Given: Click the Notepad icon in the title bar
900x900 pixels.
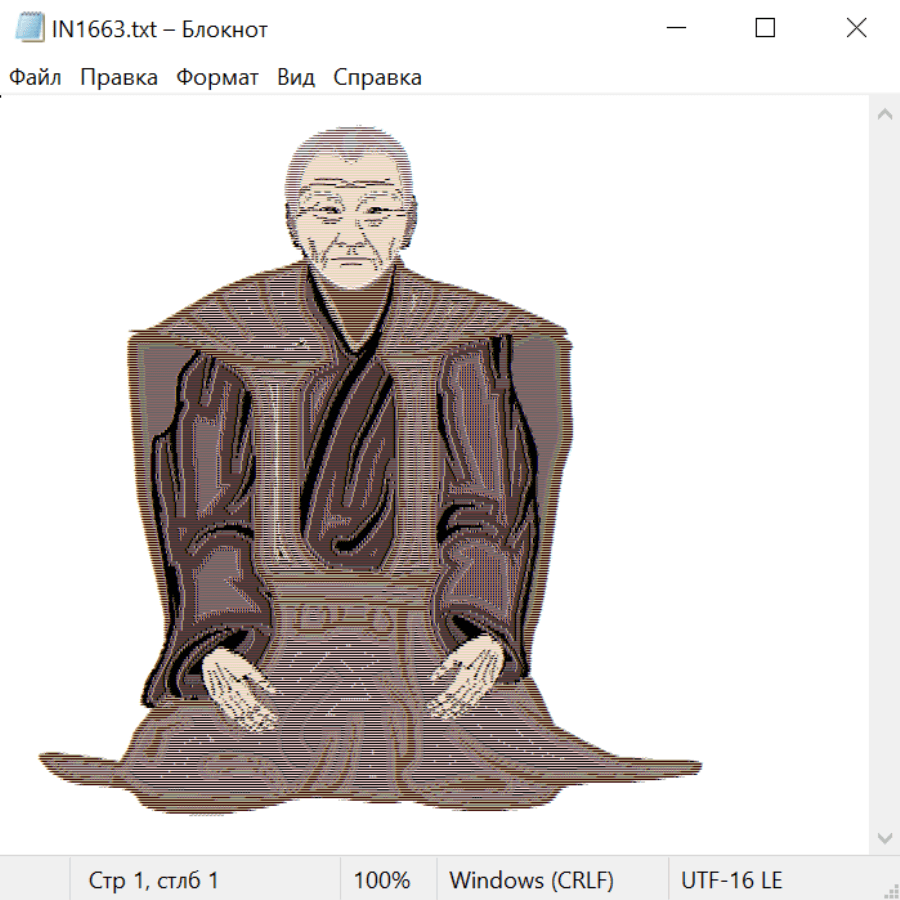Looking at the screenshot, I should pyautogui.click(x=30, y=29).
